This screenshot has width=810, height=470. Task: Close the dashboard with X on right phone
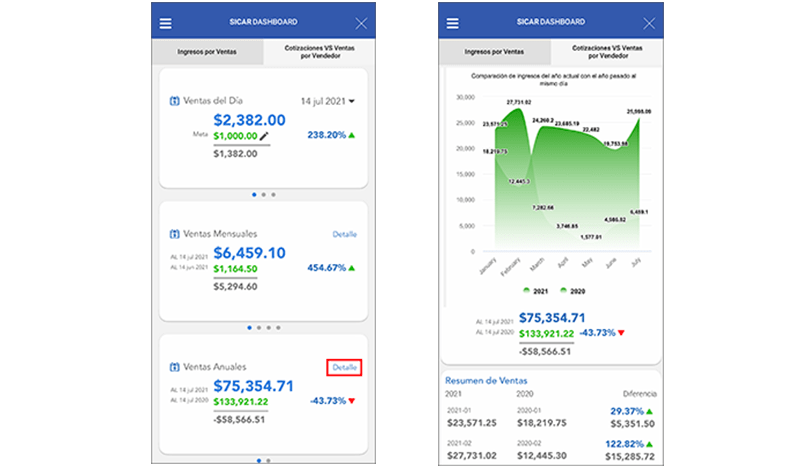648,23
